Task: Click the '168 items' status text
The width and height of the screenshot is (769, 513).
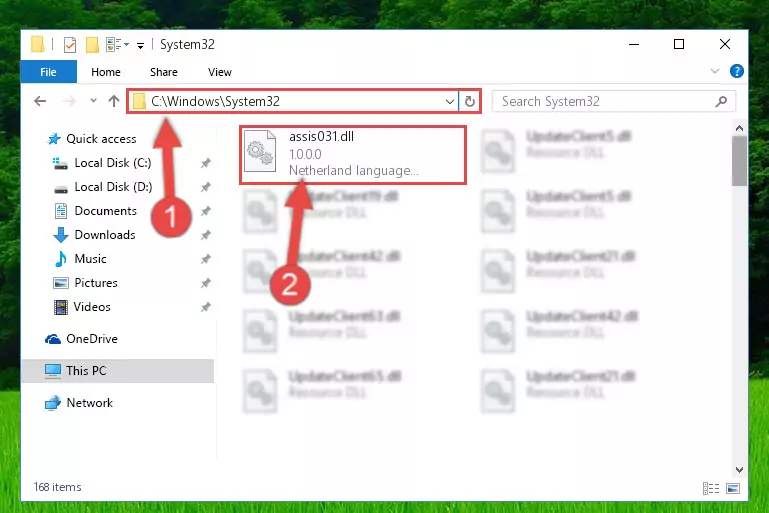Action: 57,487
